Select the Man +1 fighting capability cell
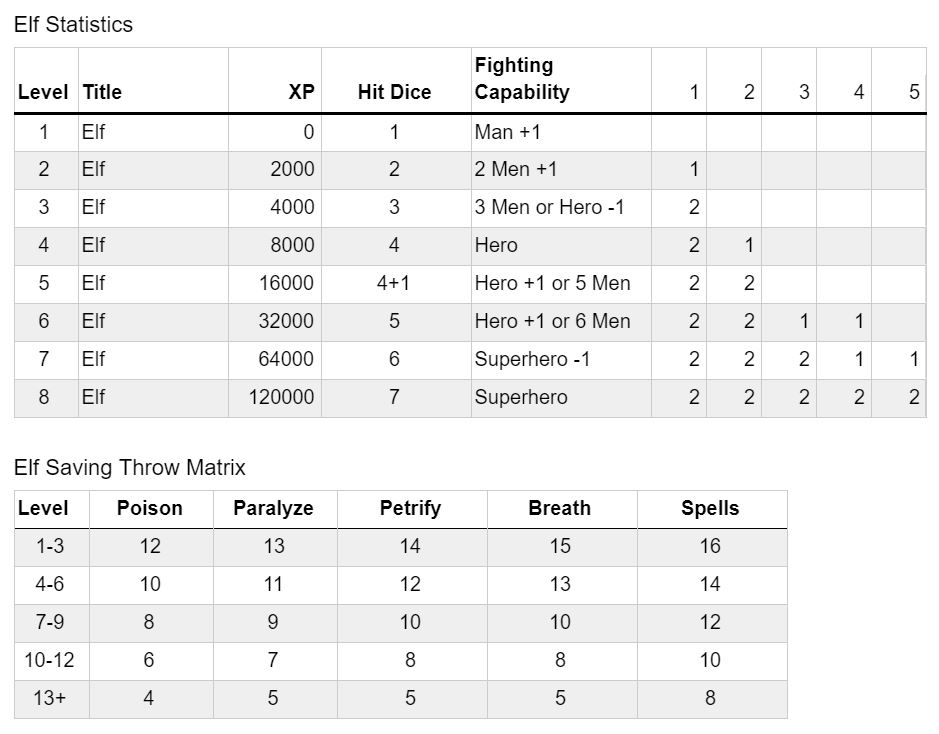Screen dimensions: 939x734 coord(508,132)
